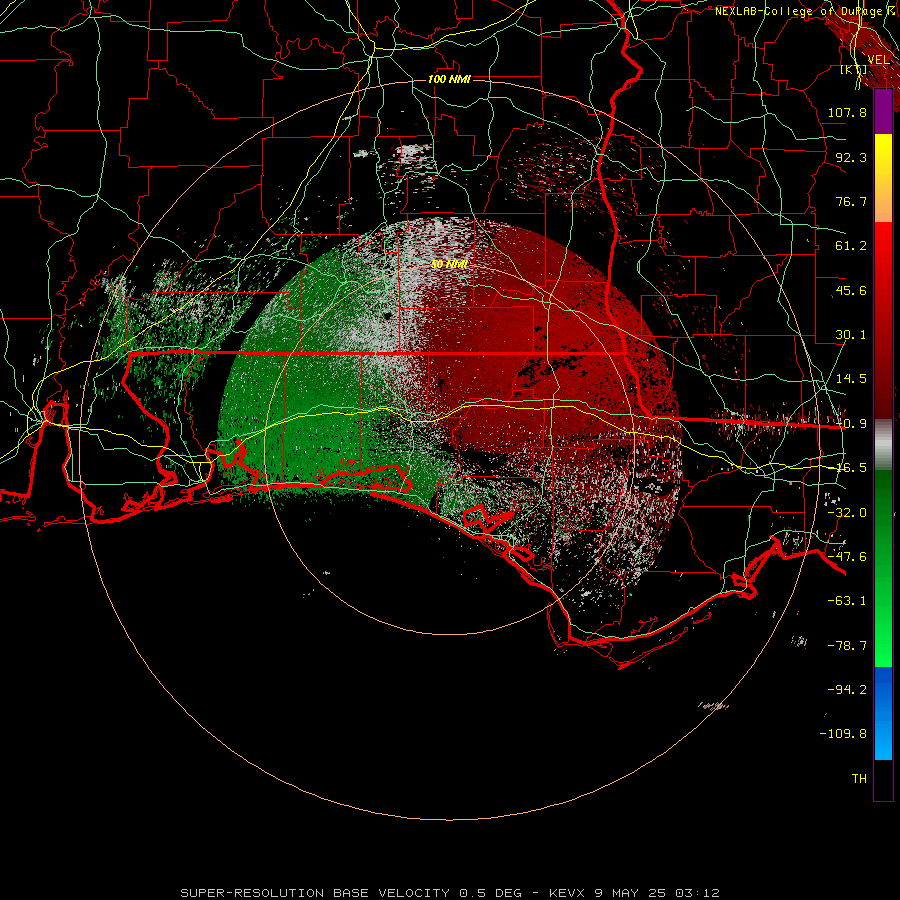Click the -78.7 velocity scale label
900x900 pixels.
coord(847,646)
